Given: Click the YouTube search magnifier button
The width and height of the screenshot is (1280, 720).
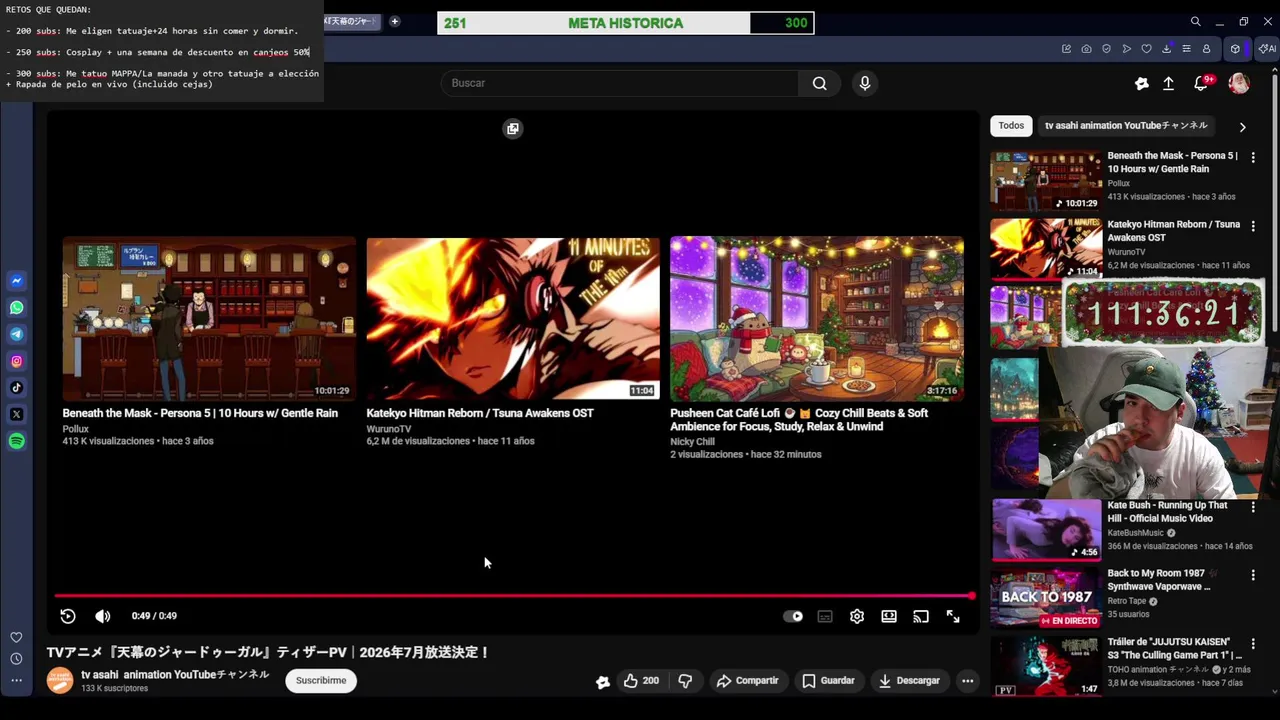Looking at the screenshot, I should pos(819,83).
